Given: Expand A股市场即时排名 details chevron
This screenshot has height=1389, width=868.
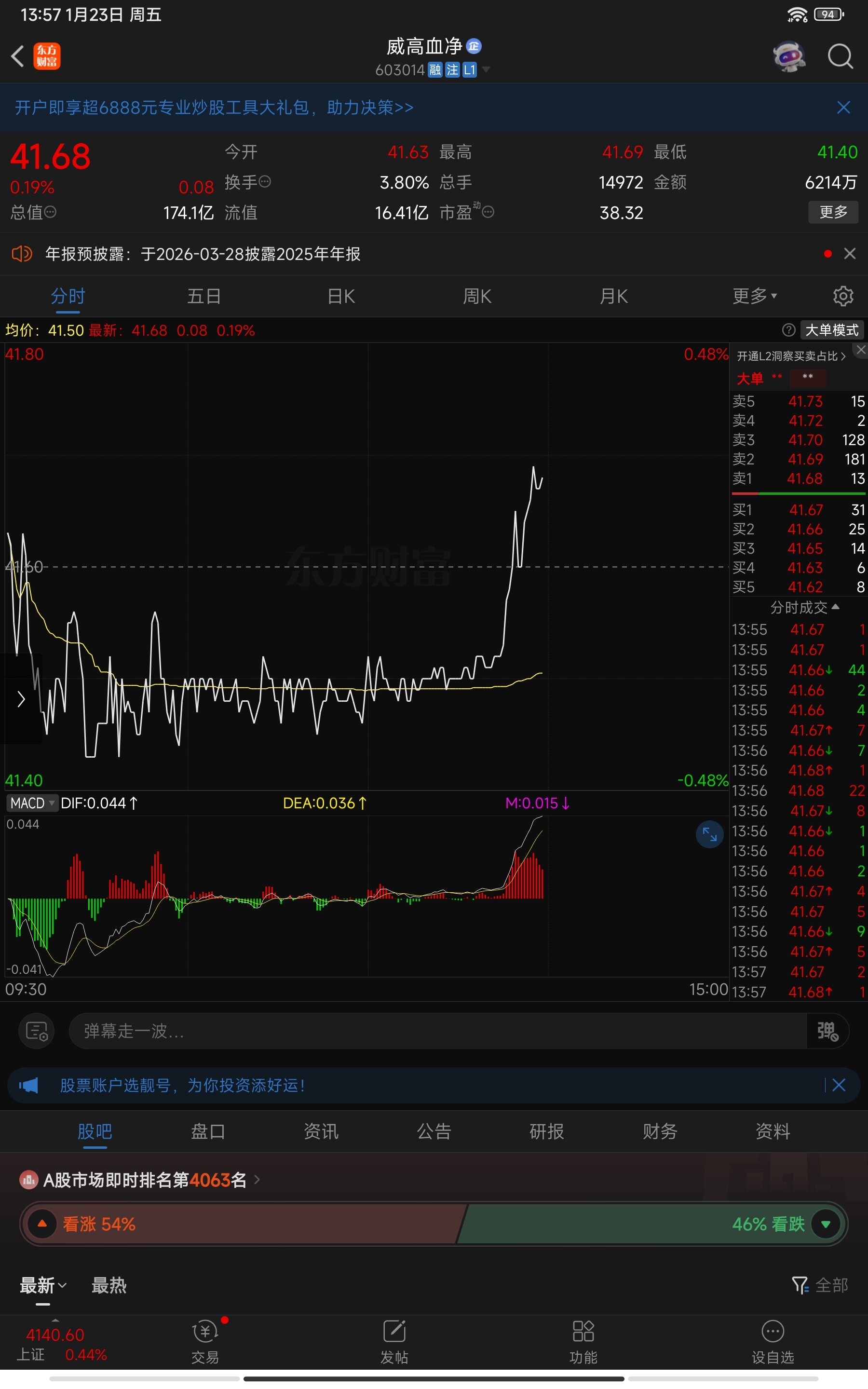Looking at the screenshot, I should [257, 1180].
